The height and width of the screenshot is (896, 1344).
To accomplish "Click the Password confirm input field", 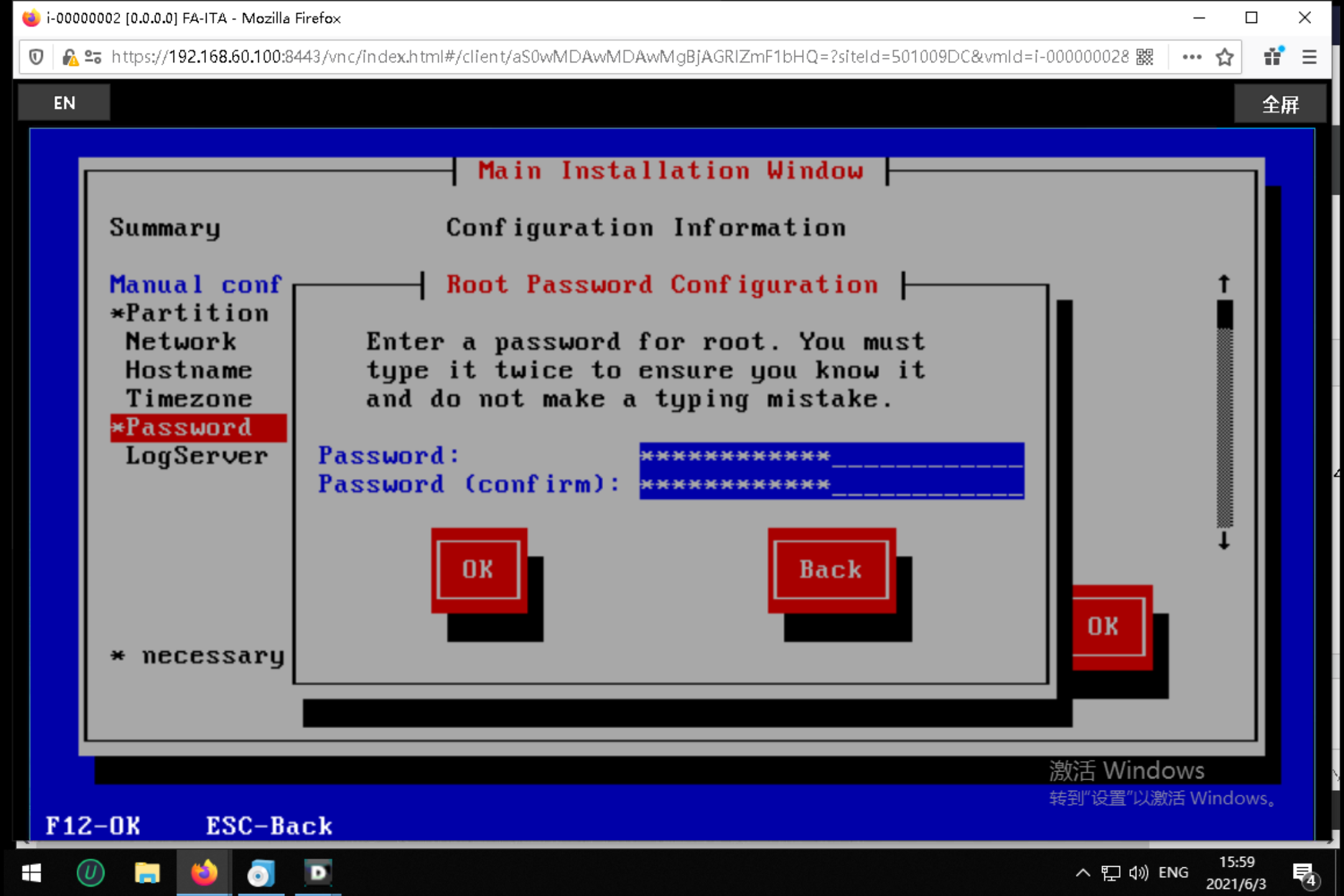I will [x=831, y=485].
